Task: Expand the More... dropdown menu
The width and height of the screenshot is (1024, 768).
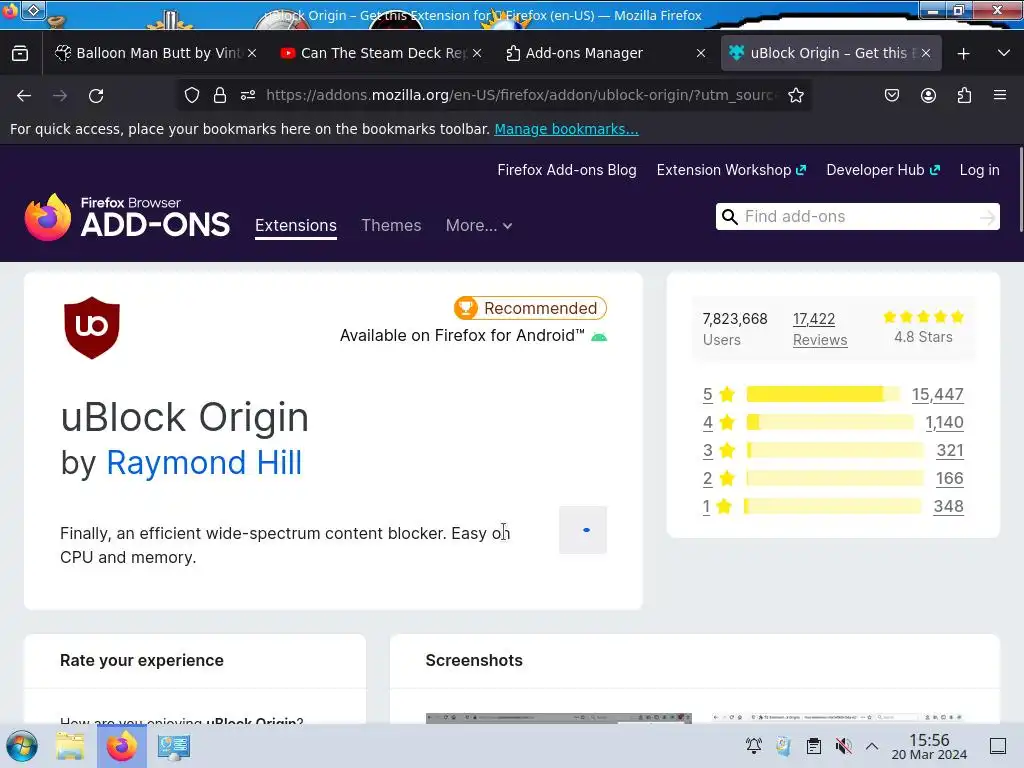Action: [479, 225]
